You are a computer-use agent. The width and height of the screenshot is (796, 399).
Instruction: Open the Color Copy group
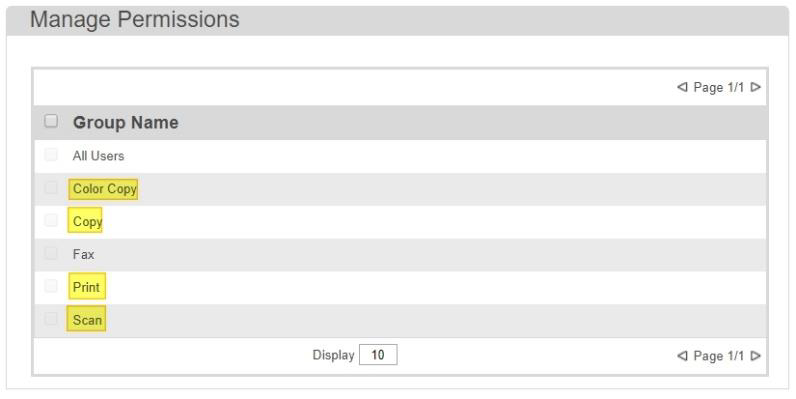coord(105,189)
